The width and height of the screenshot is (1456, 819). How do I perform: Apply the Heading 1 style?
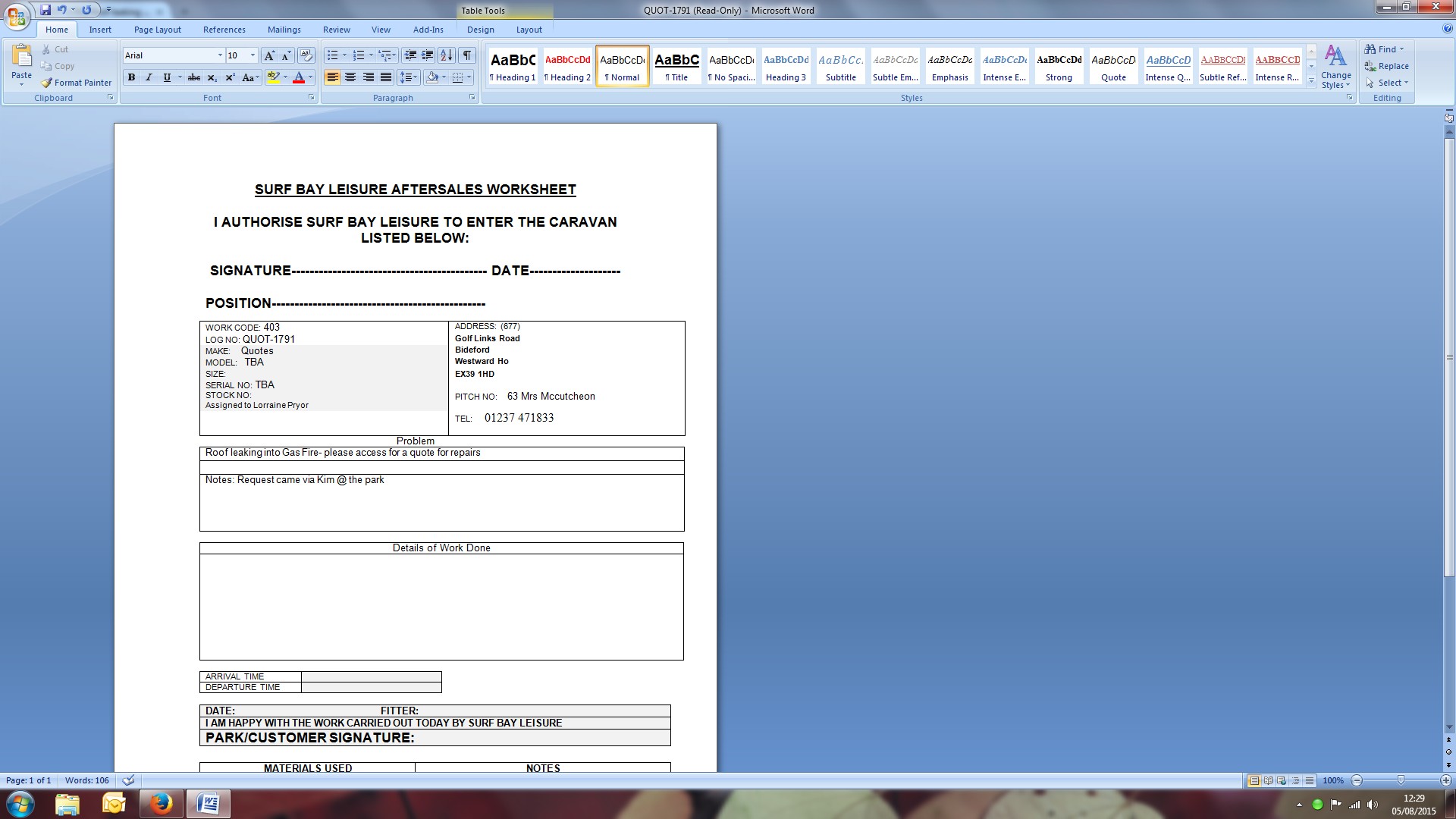tap(513, 67)
